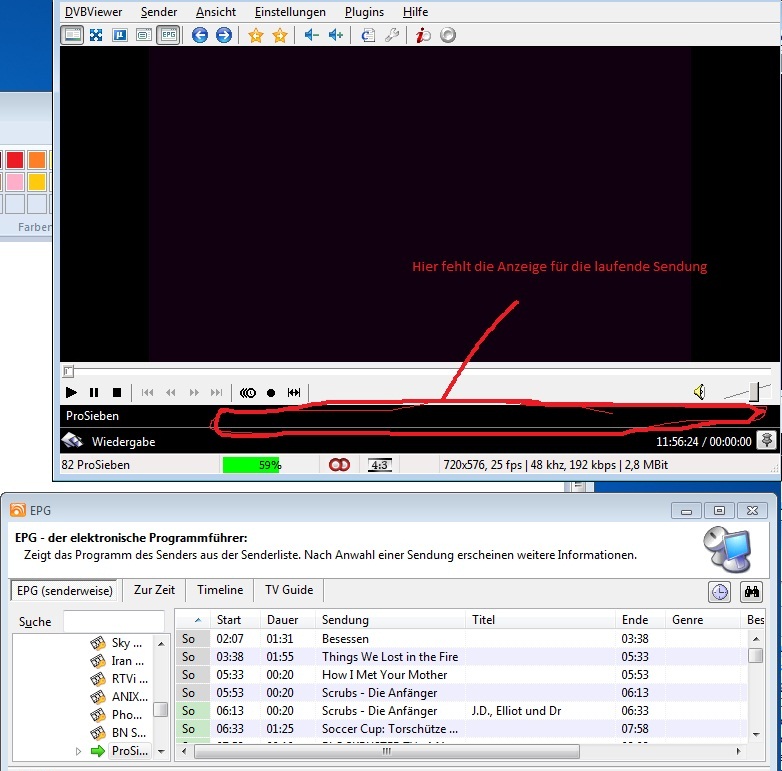Switch to the TV Guide tab
The width and height of the screenshot is (782, 771).
pyautogui.click(x=289, y=590)
